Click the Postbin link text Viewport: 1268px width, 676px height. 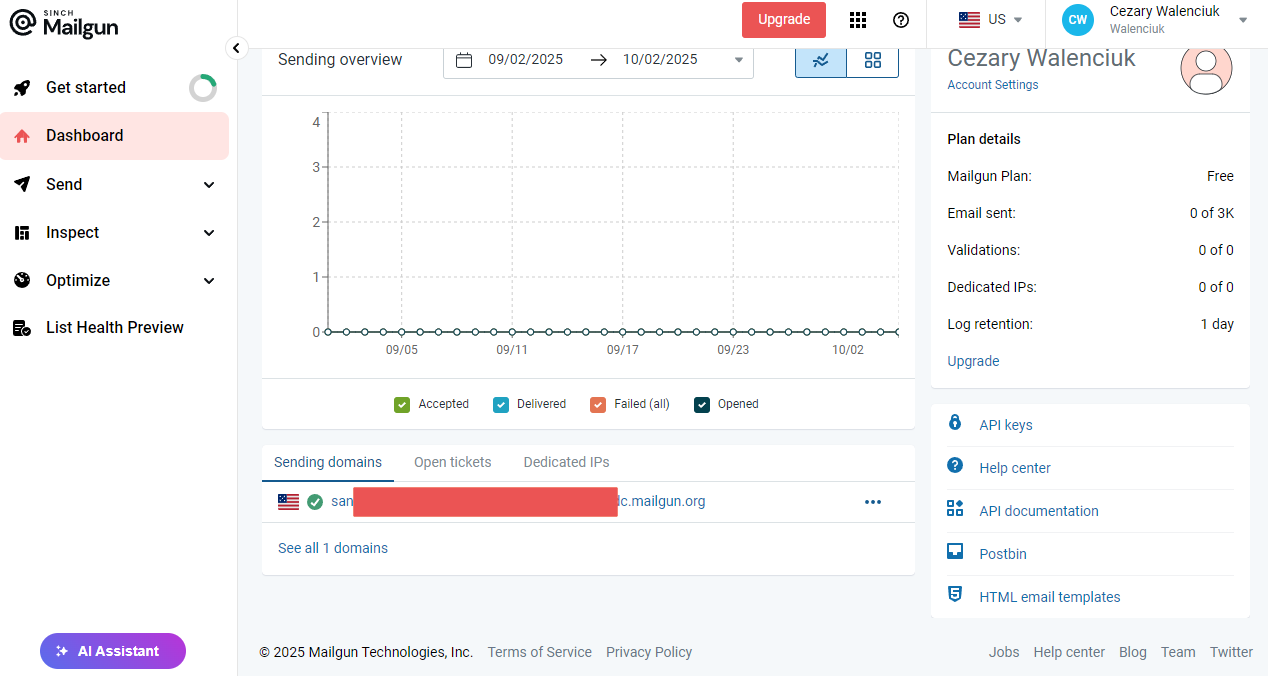pos(1003,554)
